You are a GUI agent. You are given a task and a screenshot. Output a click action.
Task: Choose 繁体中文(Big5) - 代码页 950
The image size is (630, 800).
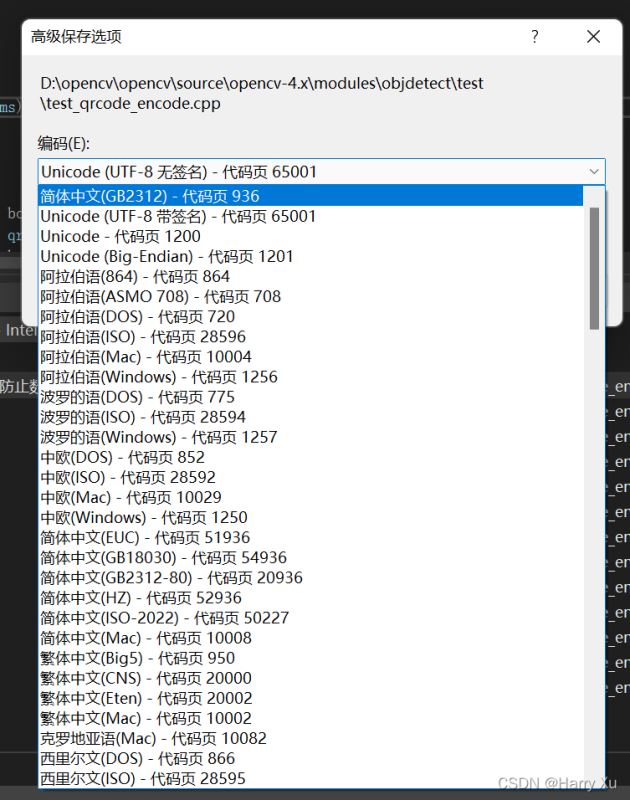click(138, 658)
